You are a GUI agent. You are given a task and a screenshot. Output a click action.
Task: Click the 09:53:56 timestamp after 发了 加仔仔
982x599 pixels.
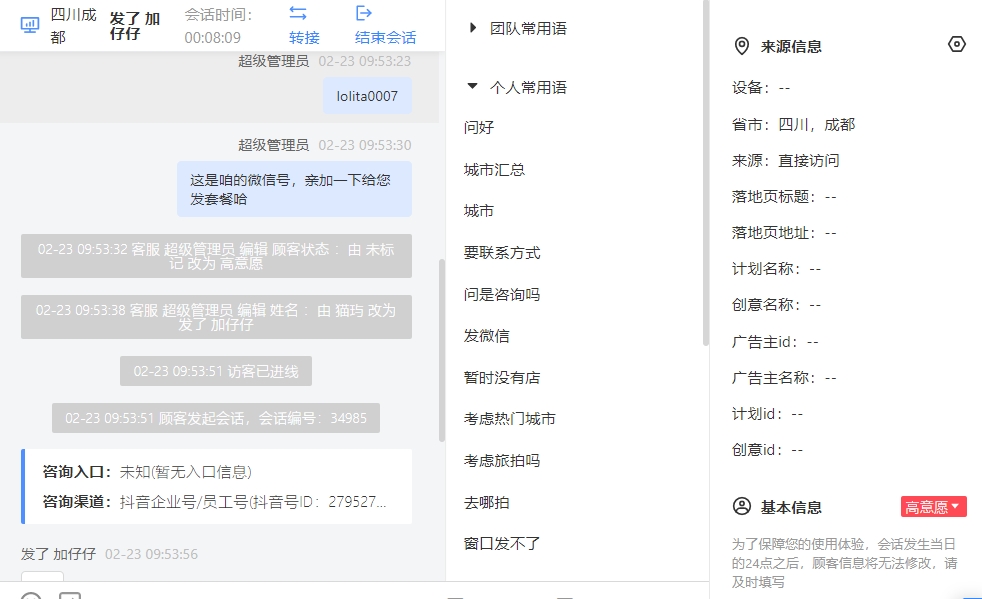[151, 554]
